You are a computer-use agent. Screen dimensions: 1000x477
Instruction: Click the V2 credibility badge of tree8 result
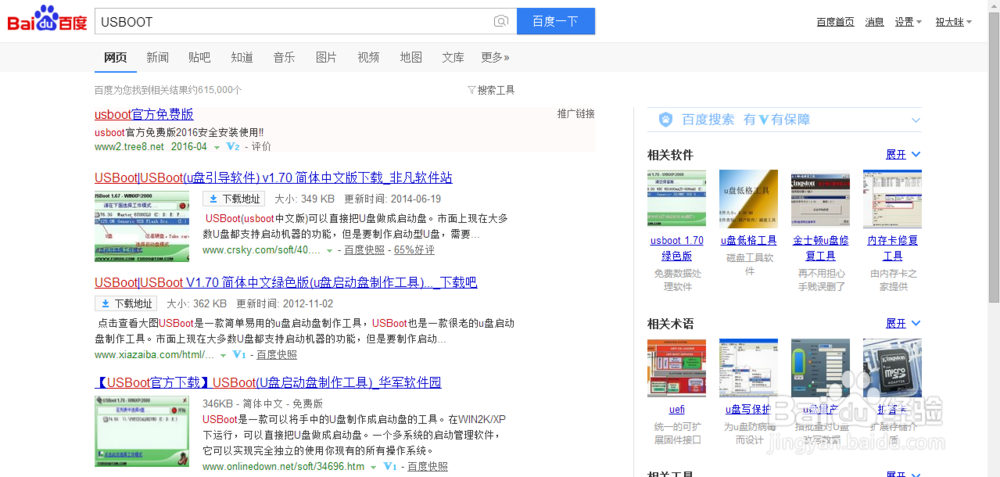tap(233, 147)
